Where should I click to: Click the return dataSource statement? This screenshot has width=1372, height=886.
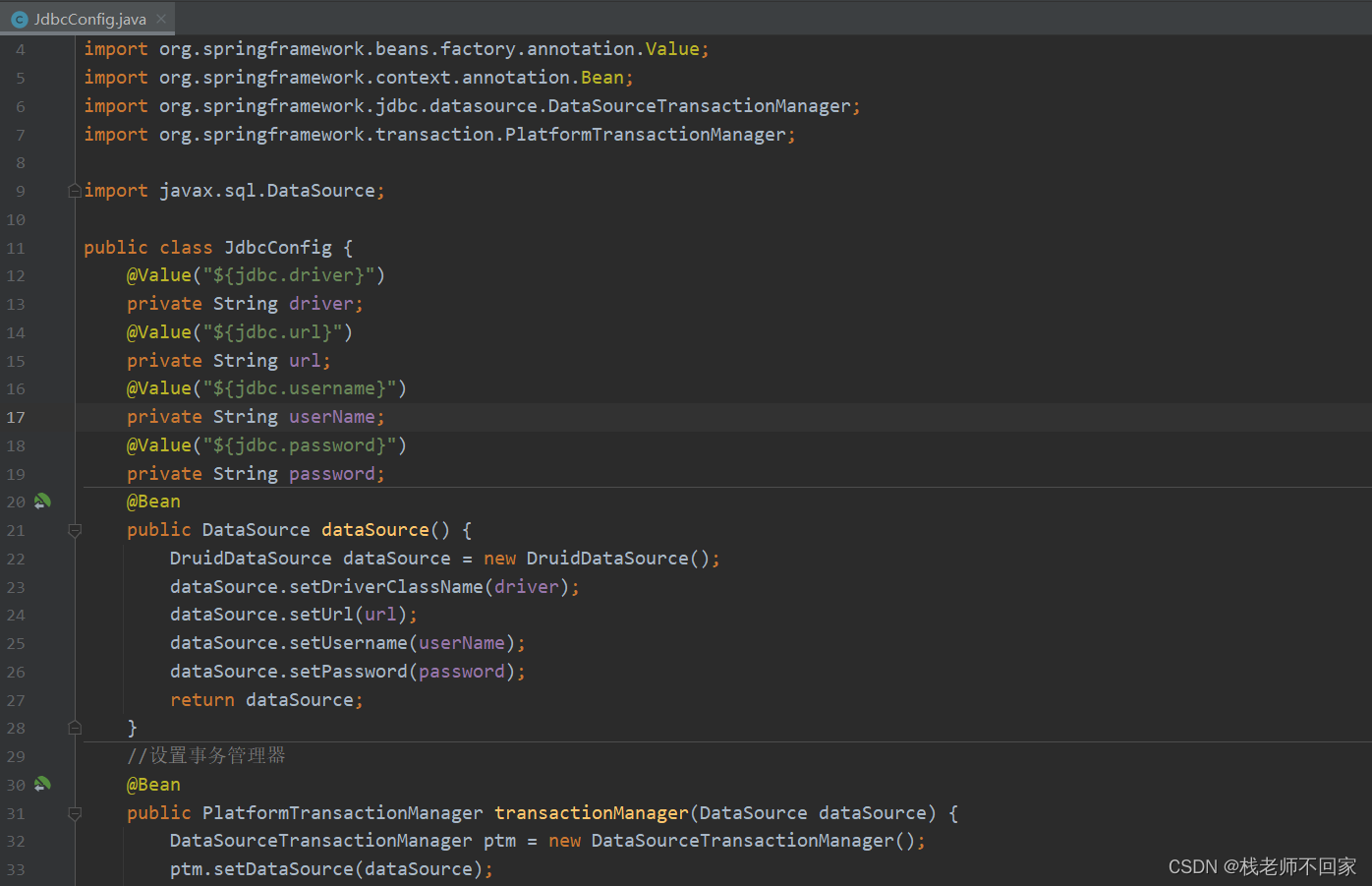click(x=266, y=700)
